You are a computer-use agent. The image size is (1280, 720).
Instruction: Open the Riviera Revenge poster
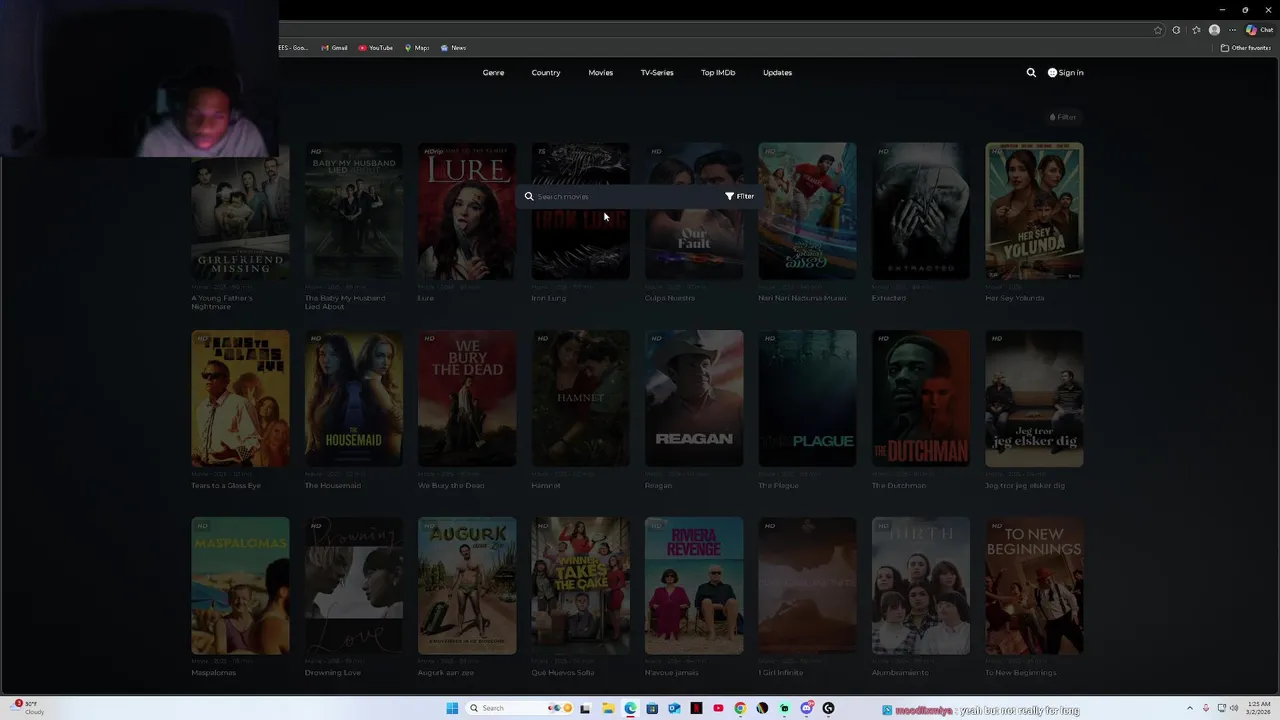(694, 585)
